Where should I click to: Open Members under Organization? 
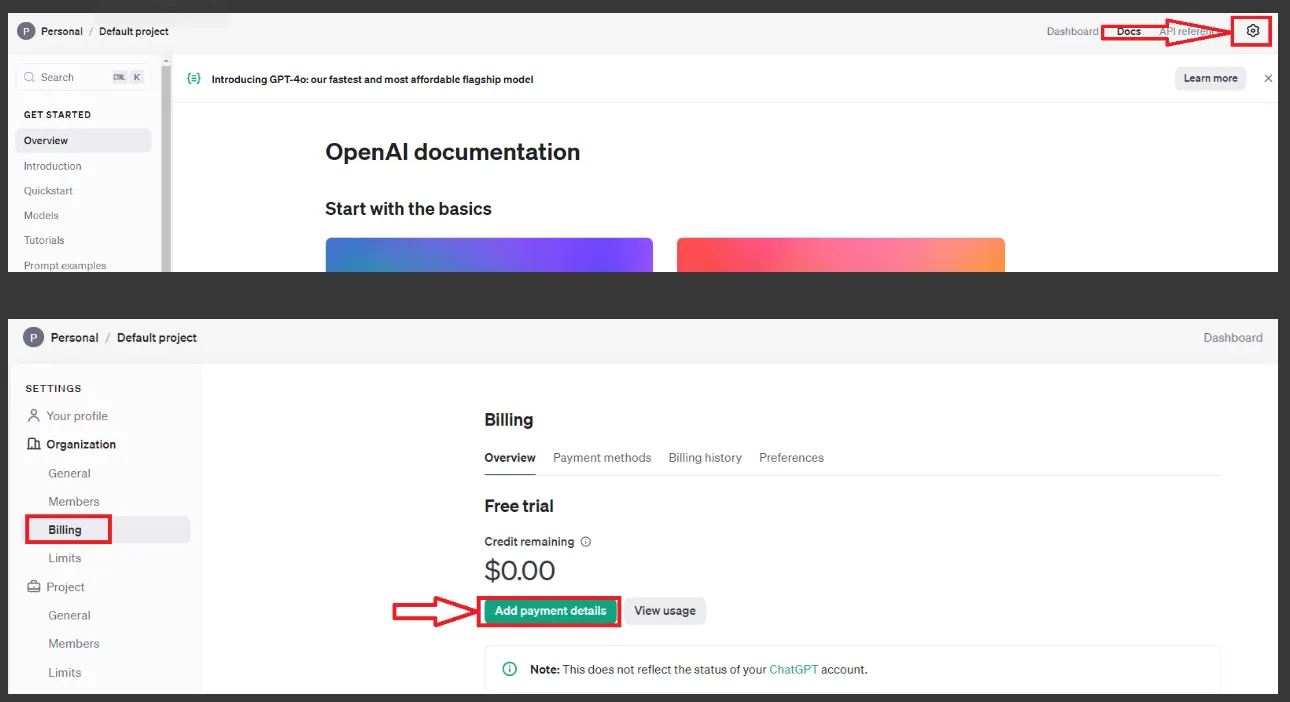(x=74, y=501)
